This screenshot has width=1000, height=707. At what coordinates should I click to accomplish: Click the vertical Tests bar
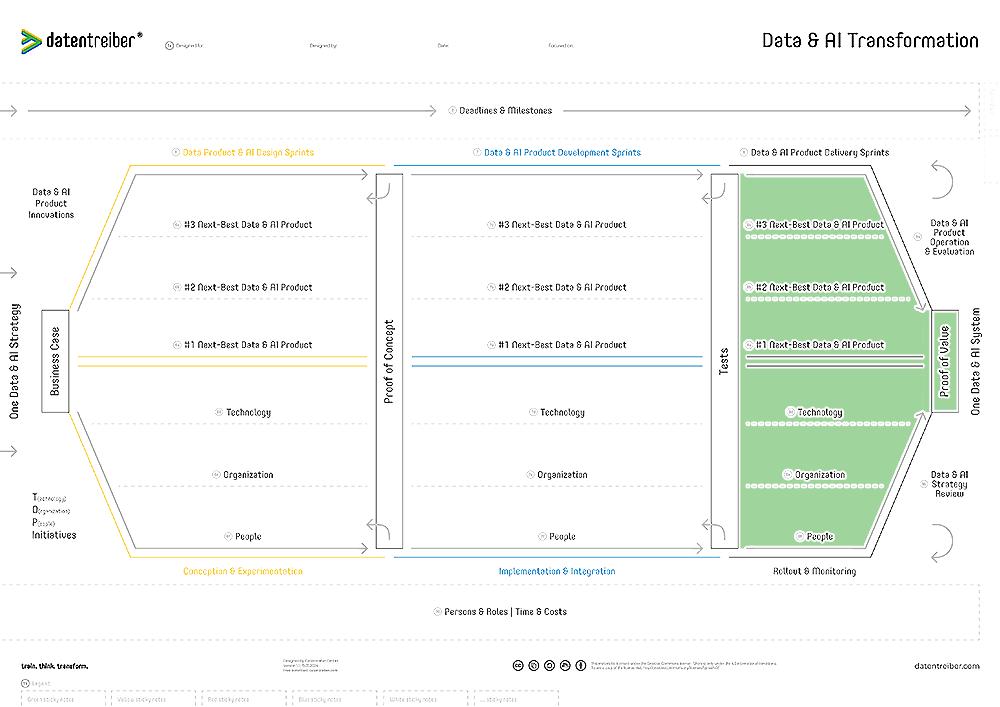724,361
